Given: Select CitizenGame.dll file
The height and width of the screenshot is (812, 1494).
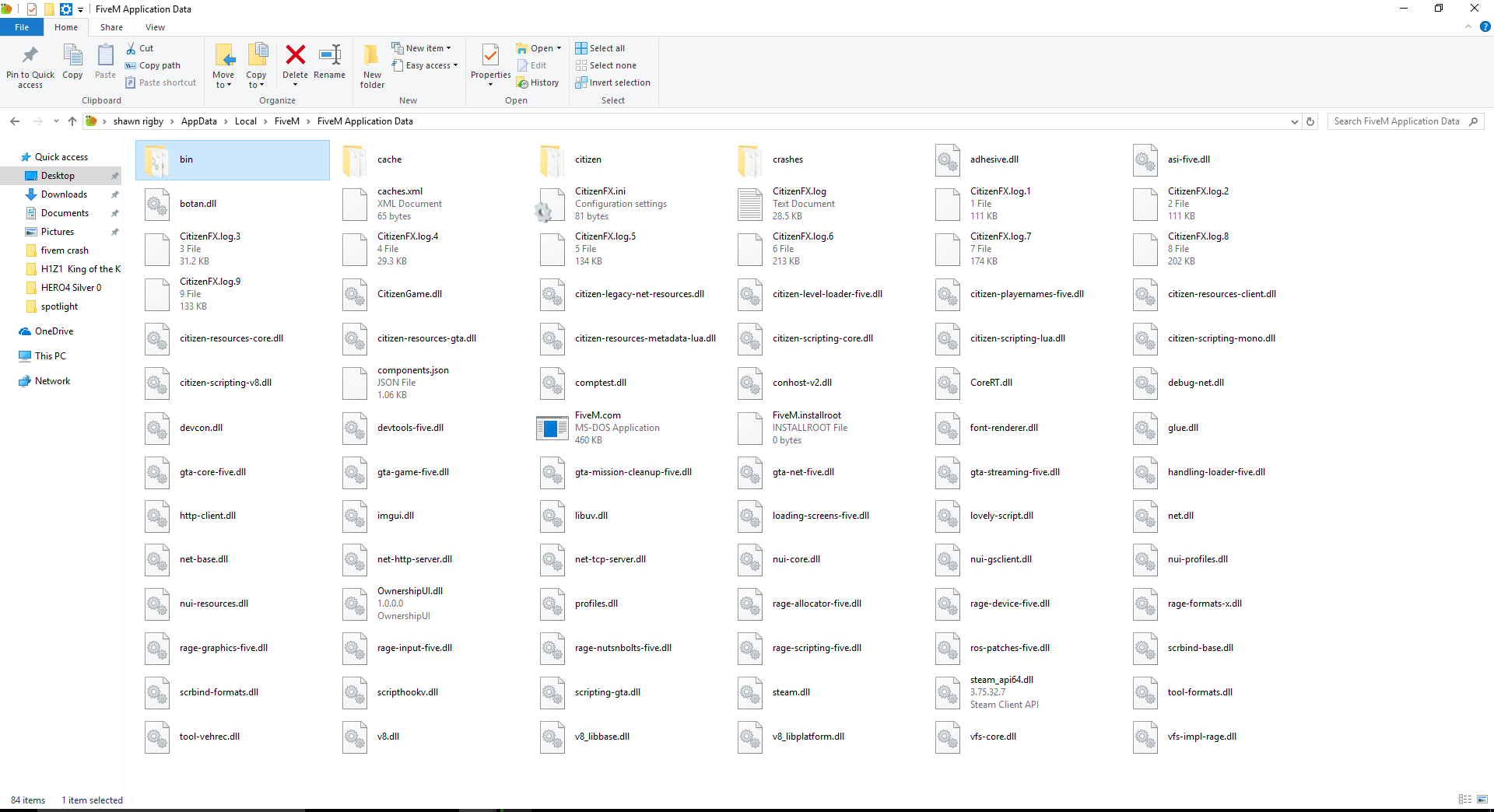Looking at the screenshot, I should tap(409, 294).
